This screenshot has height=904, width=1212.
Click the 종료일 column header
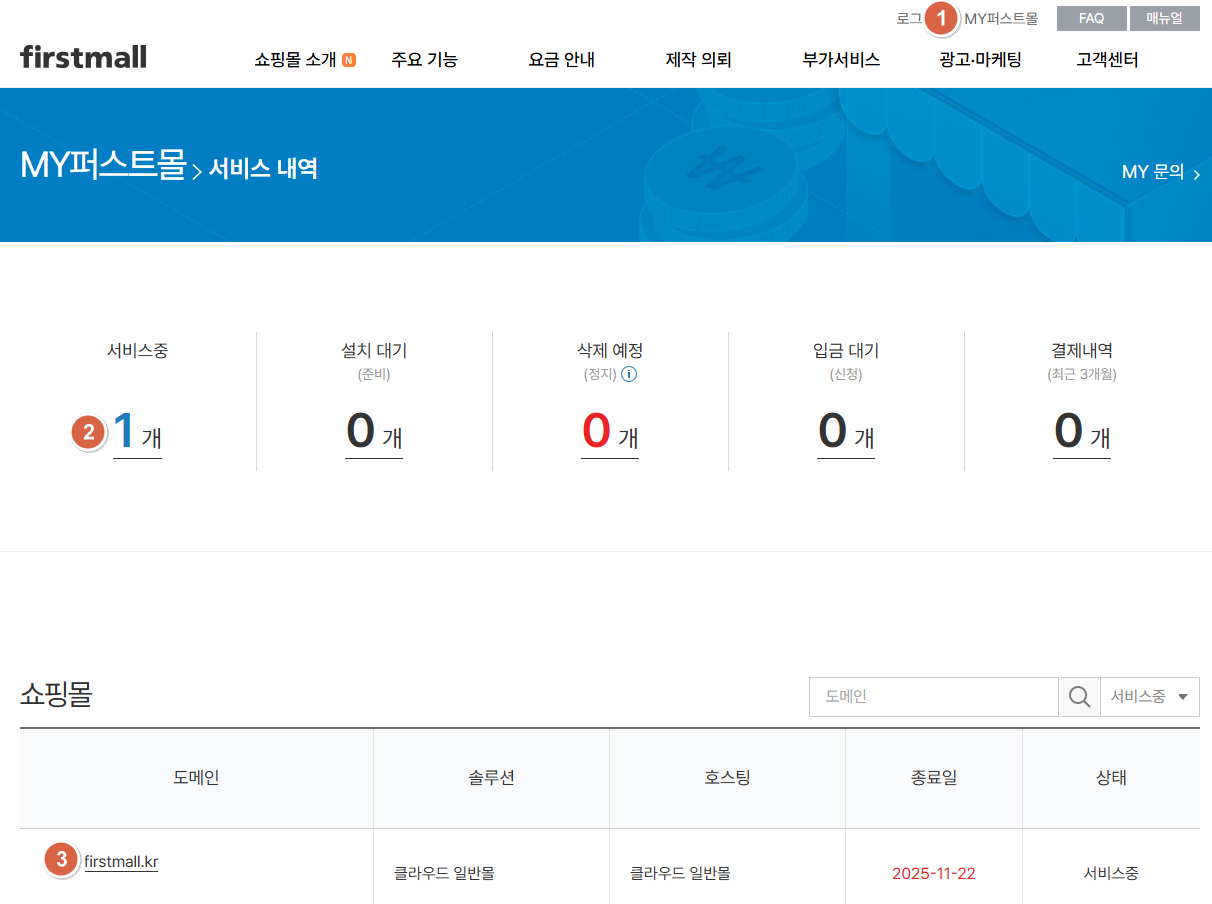pos(934,778)
